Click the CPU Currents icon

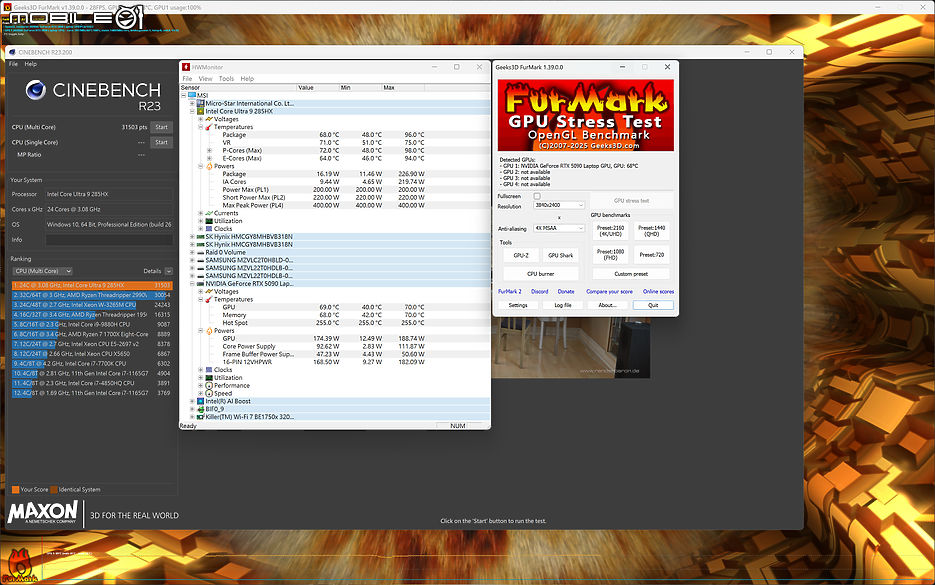point(209,213)
